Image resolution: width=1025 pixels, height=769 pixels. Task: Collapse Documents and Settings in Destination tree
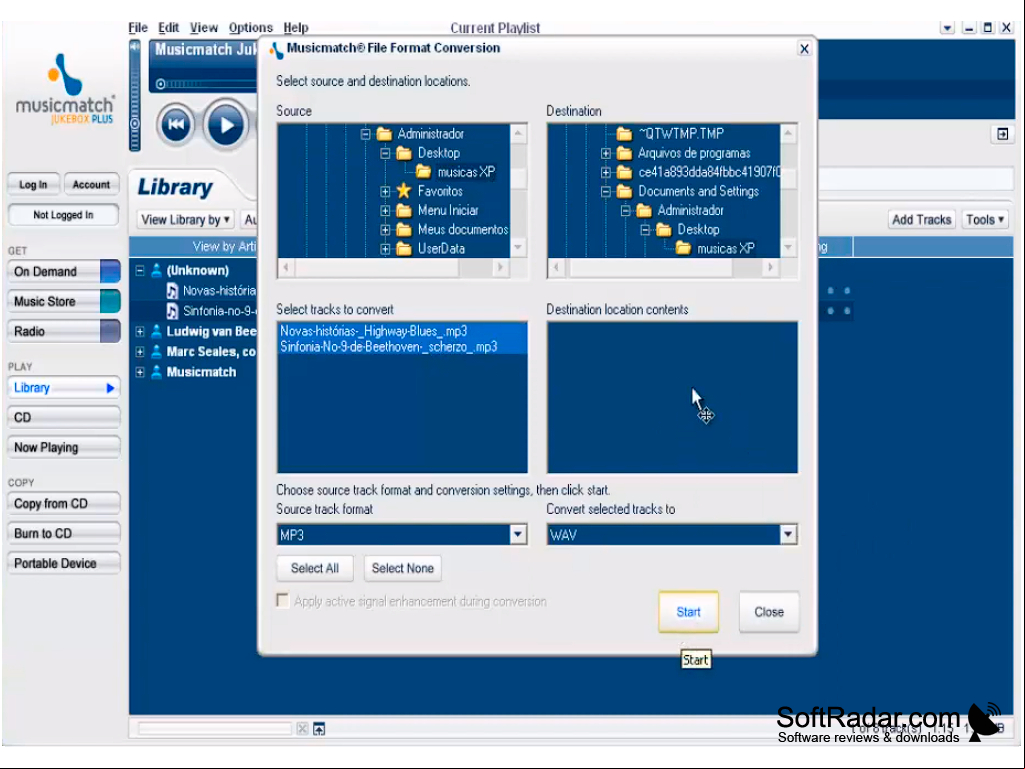(605, 192)
